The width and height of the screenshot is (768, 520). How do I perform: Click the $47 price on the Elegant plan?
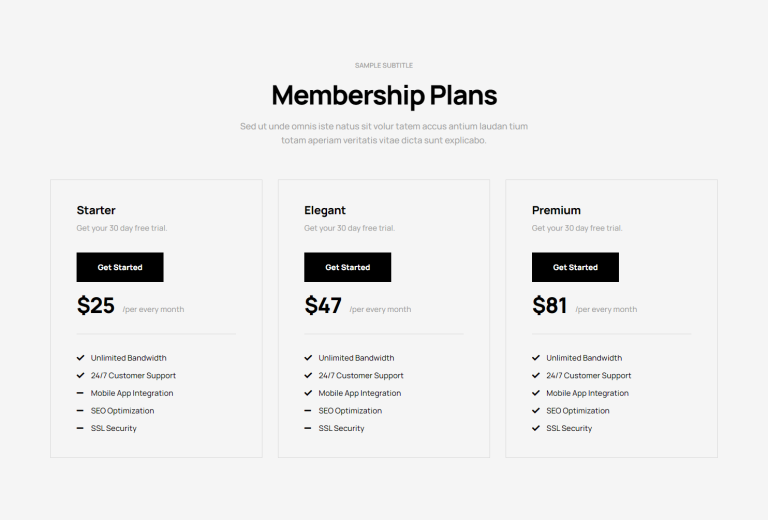323,306
